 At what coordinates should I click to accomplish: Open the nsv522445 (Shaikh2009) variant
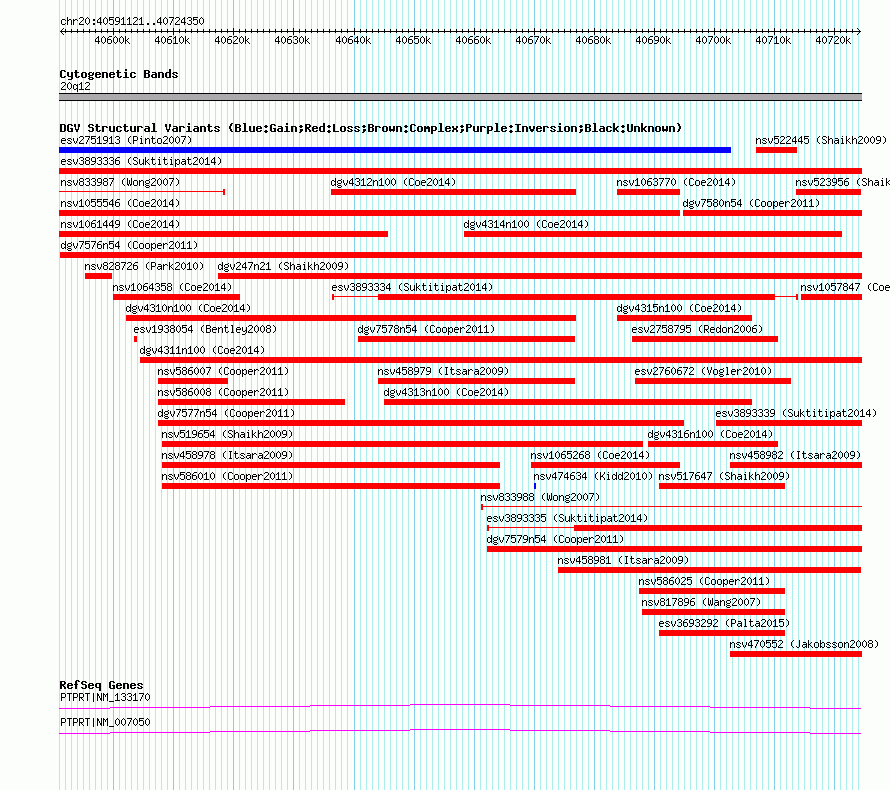pyautogui.click(x=821, y=140)
